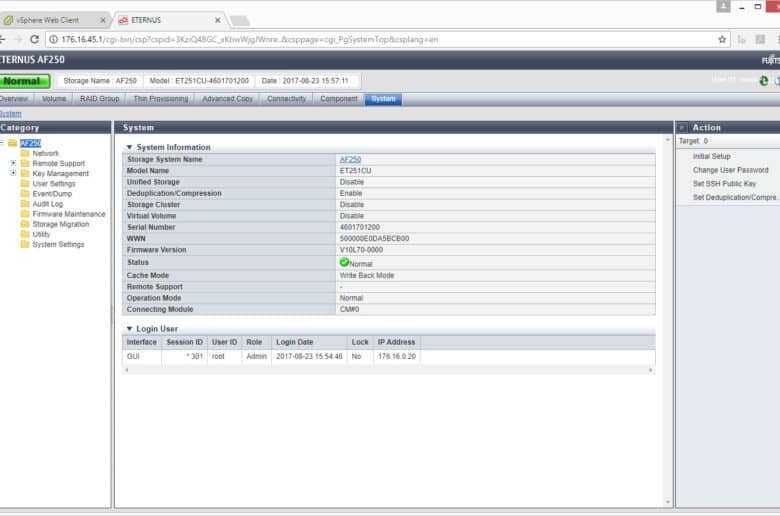The image size is (780, 516).
Task: Select System Settings in the Category tree
Action: (58, 244)
